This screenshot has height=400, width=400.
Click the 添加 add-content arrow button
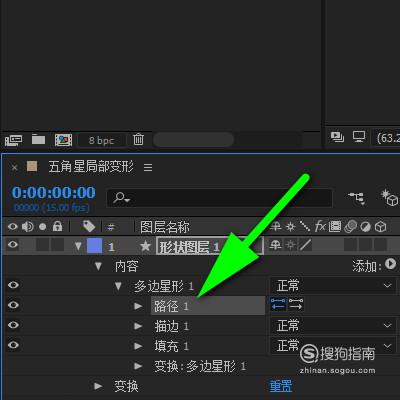pyautogui.click(x=390, y=264)
